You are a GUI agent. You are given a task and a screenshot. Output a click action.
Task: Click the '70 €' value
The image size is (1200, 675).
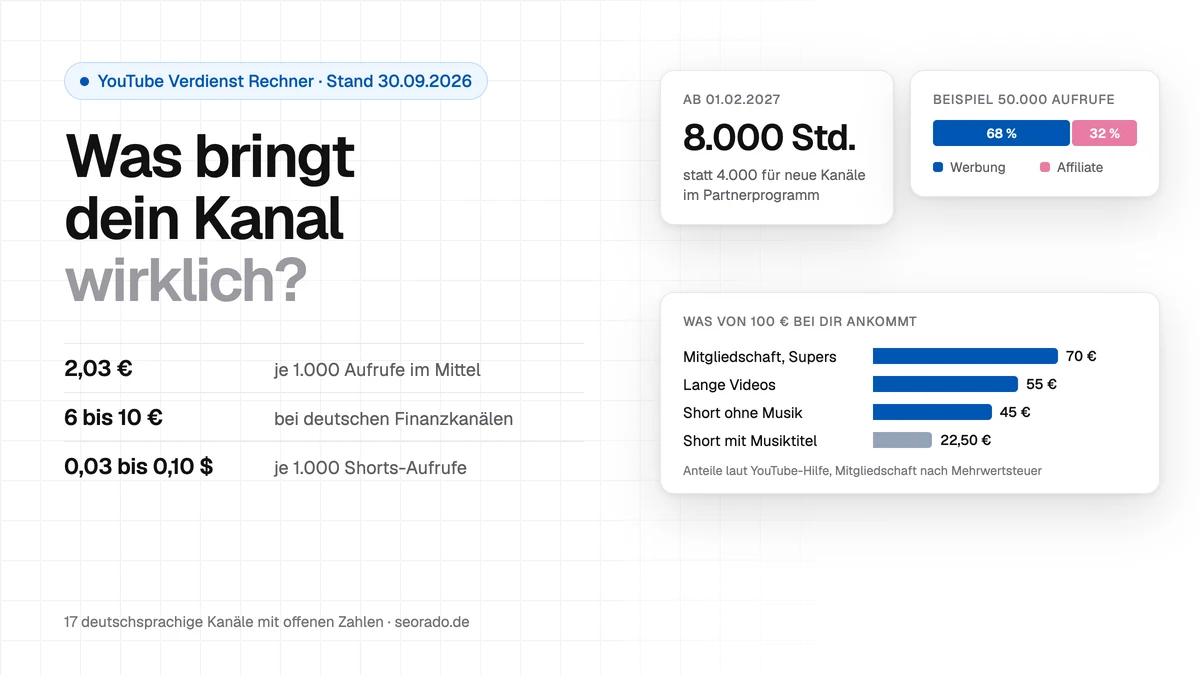point(1081,356)
